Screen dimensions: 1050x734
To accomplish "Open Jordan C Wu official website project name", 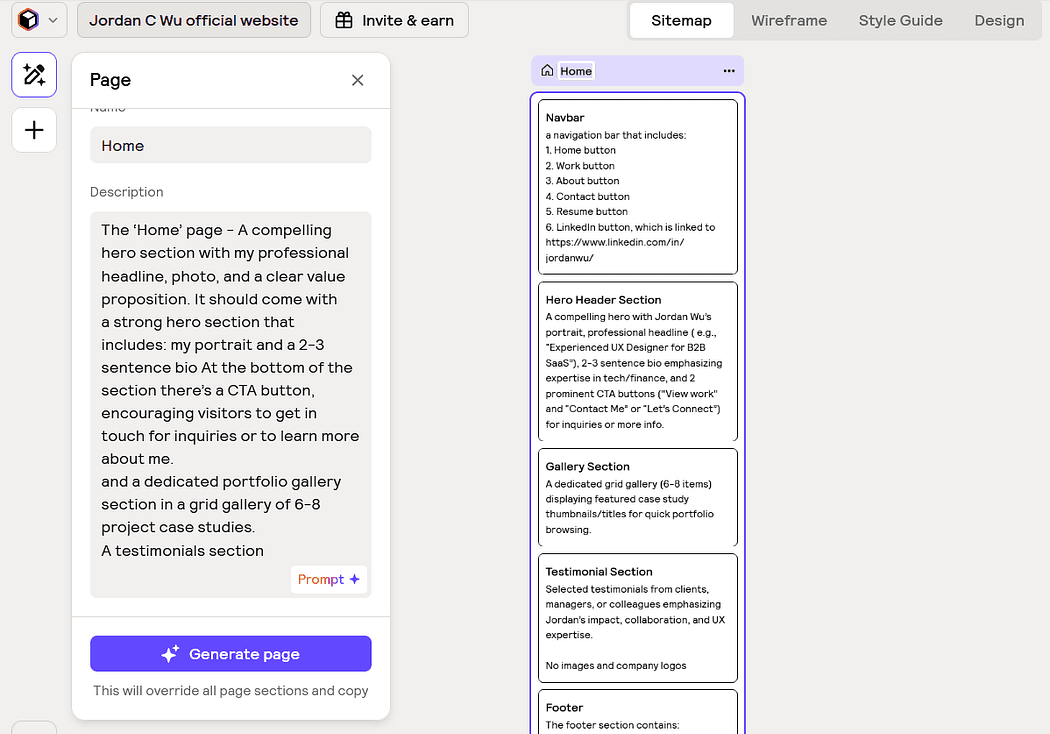I will [194, 20].
